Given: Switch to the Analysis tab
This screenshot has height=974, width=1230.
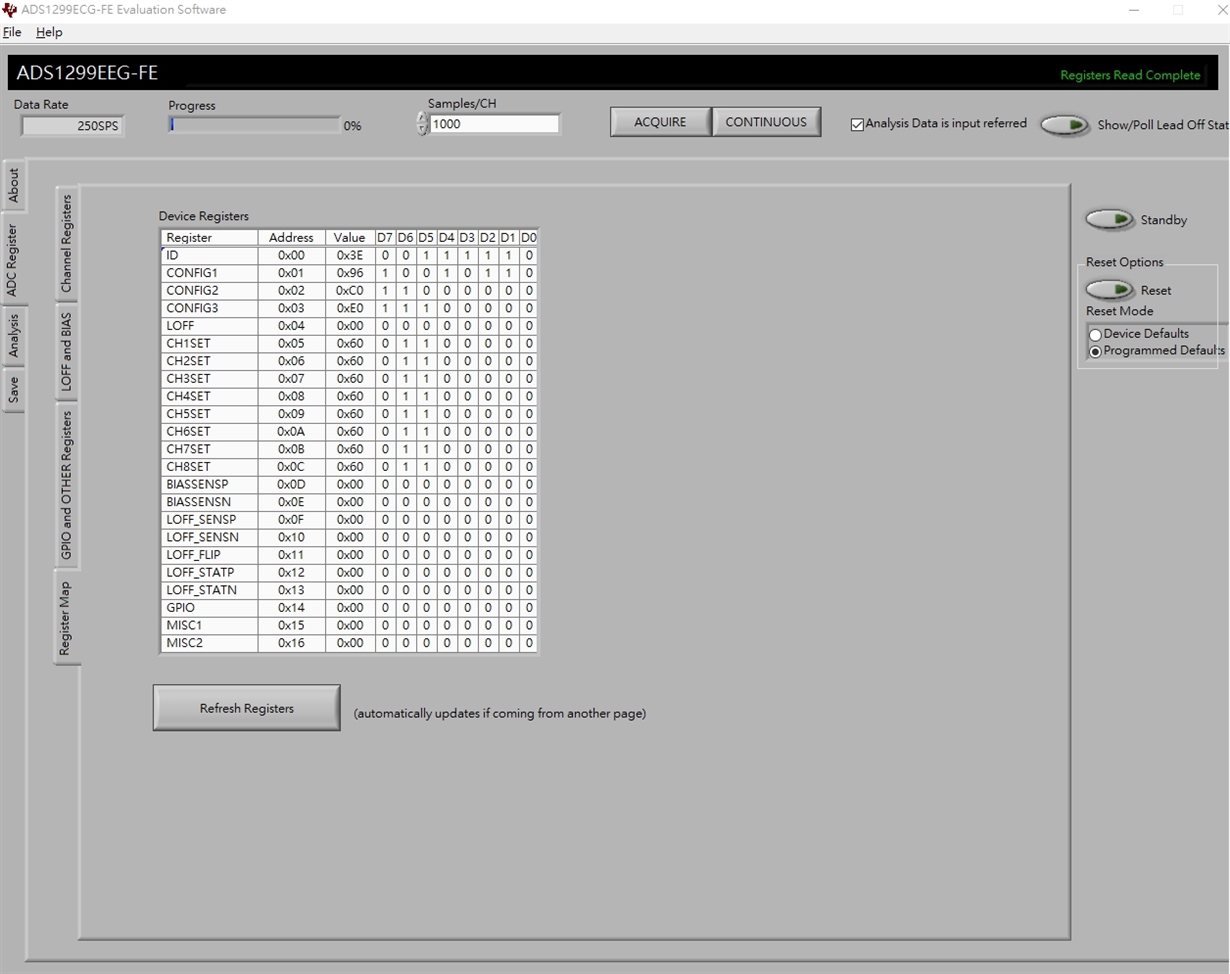Looking at the screenshot, I should point(13,336).
